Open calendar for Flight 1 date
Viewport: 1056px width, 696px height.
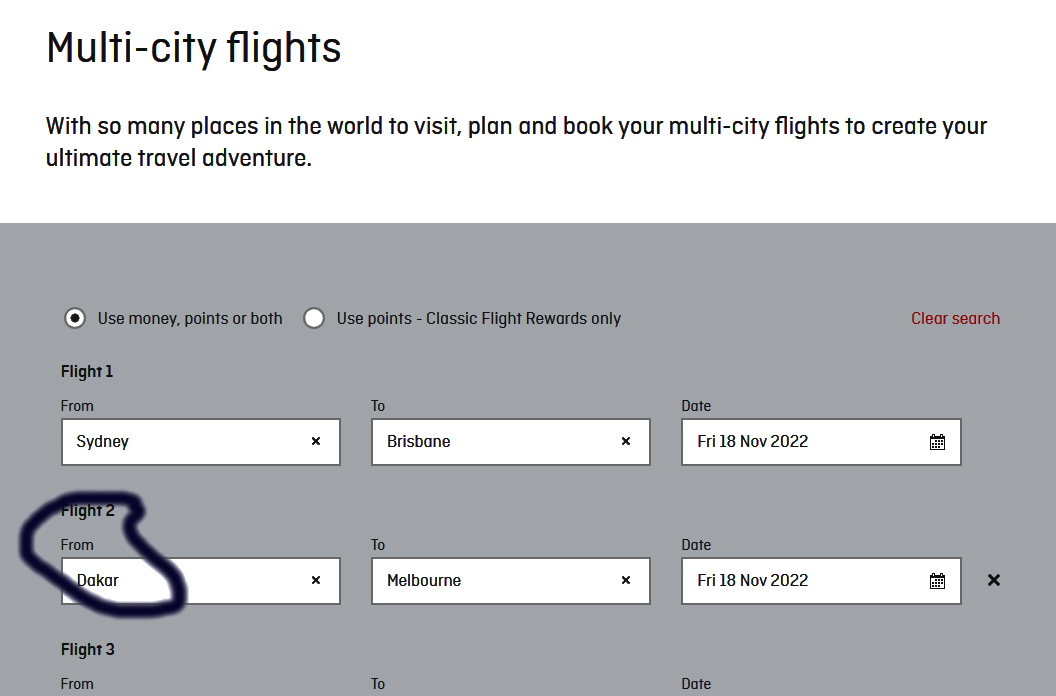[x=937, y=442]
